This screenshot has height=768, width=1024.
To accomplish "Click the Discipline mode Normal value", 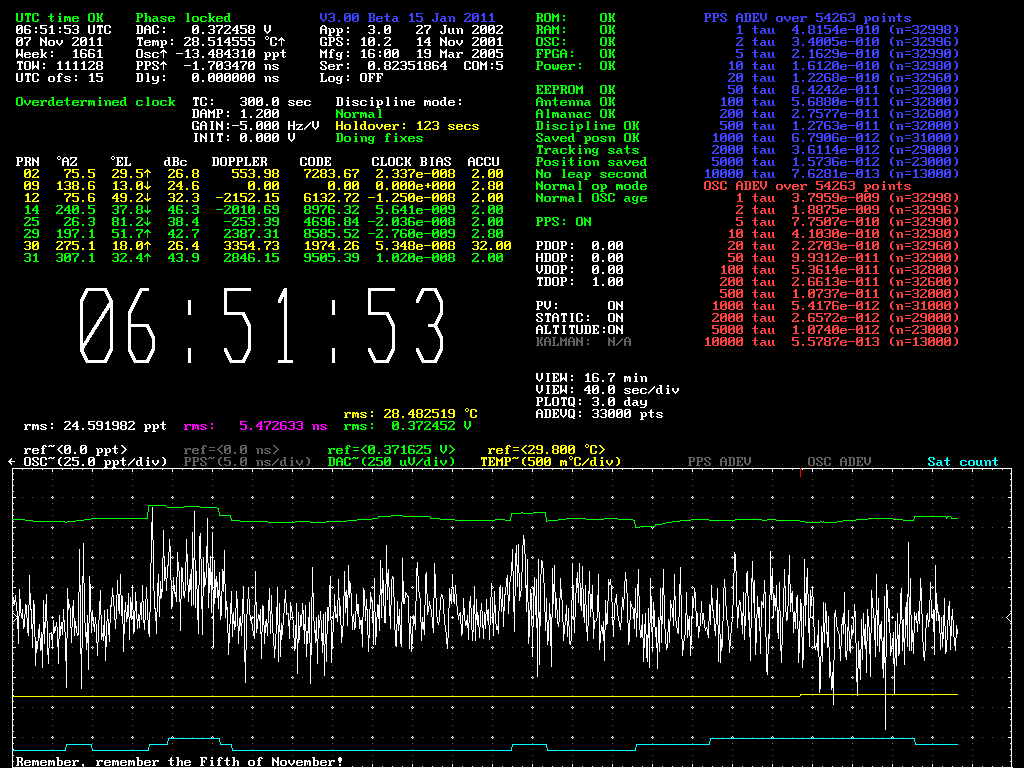I will pos(359,114).
